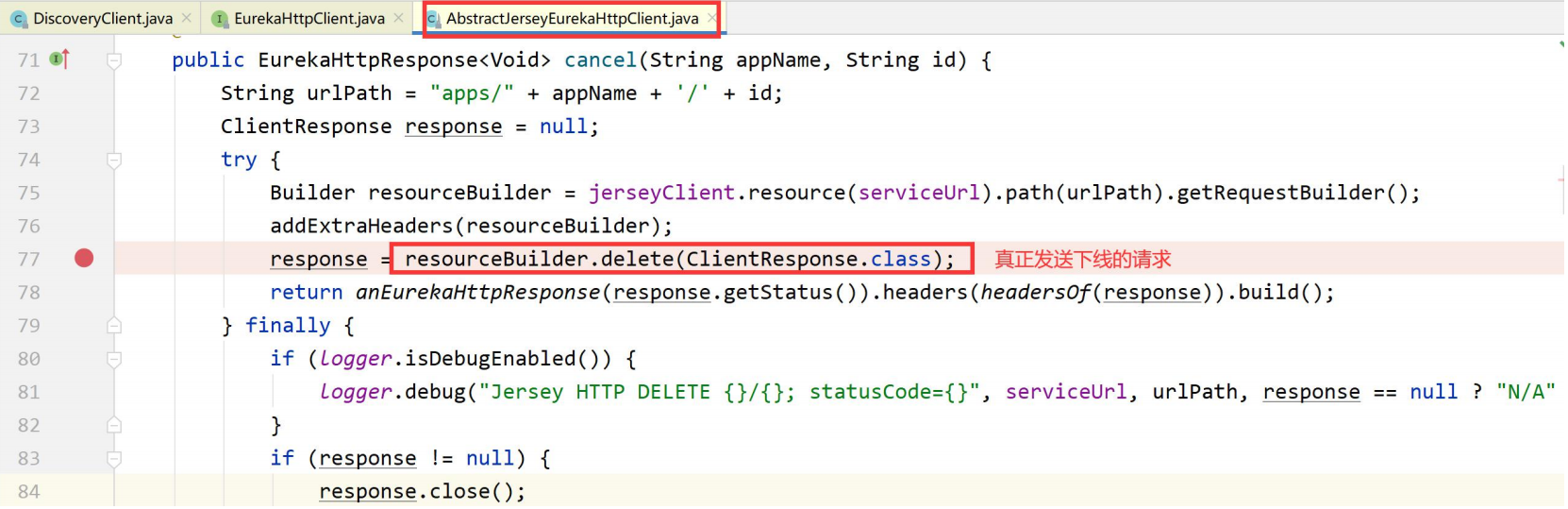
Task: Click the interface icon on EurekaHttpClient.java tab
Action: click(219, 19)
